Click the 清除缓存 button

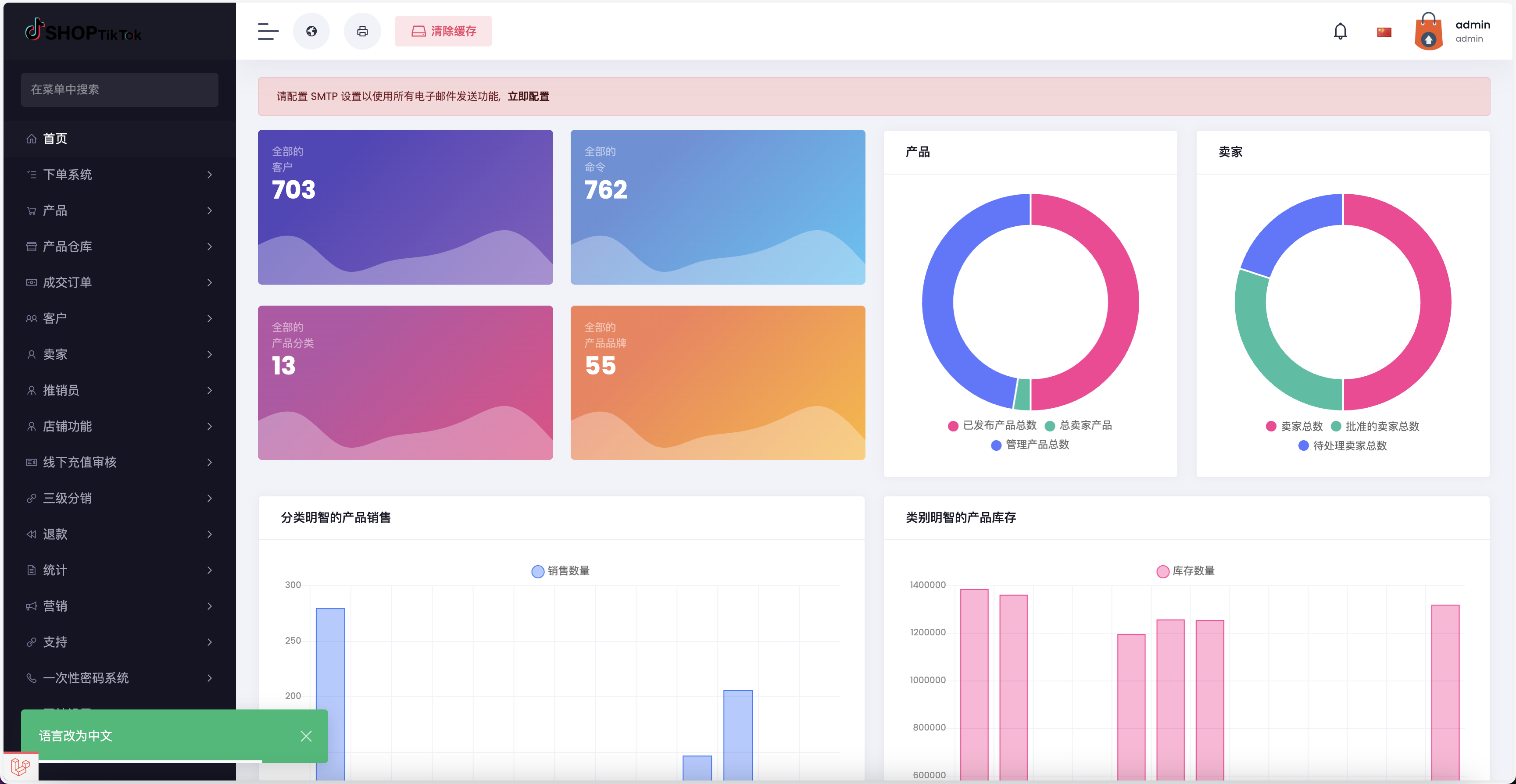tap(443, 31)
